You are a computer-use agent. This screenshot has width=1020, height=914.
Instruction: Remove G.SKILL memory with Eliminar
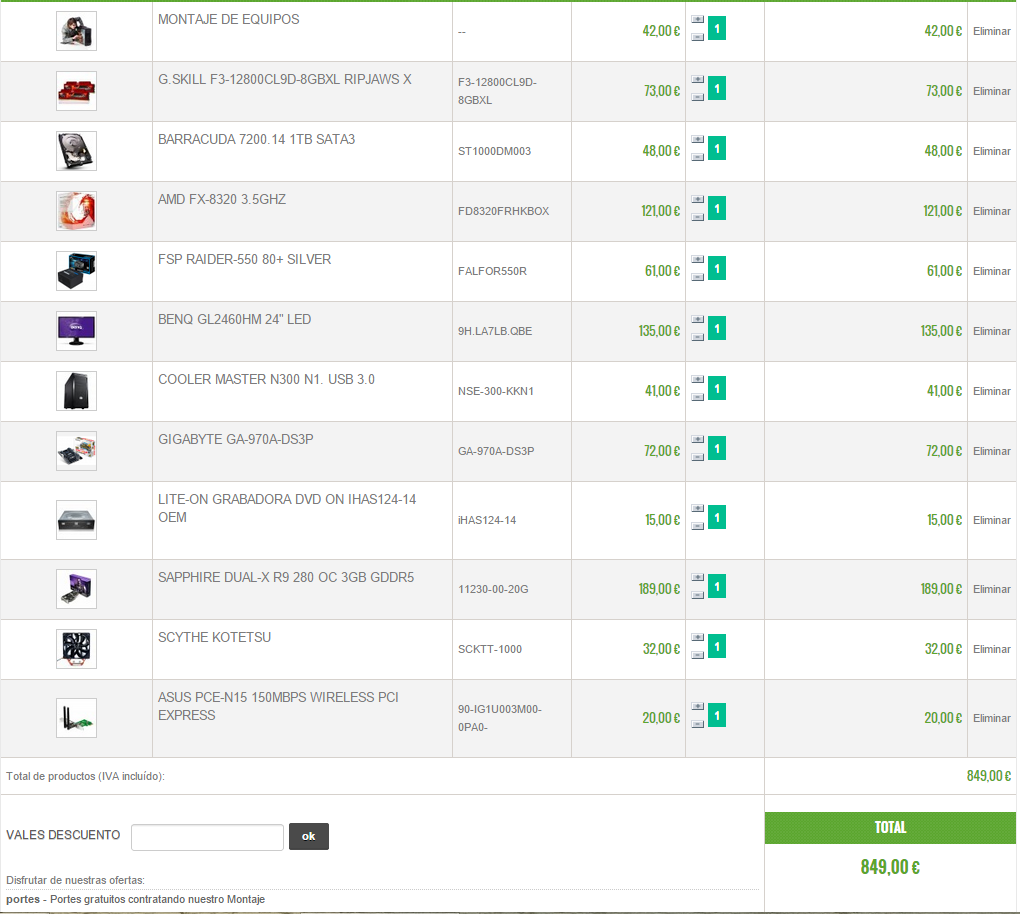click(991, 91)
